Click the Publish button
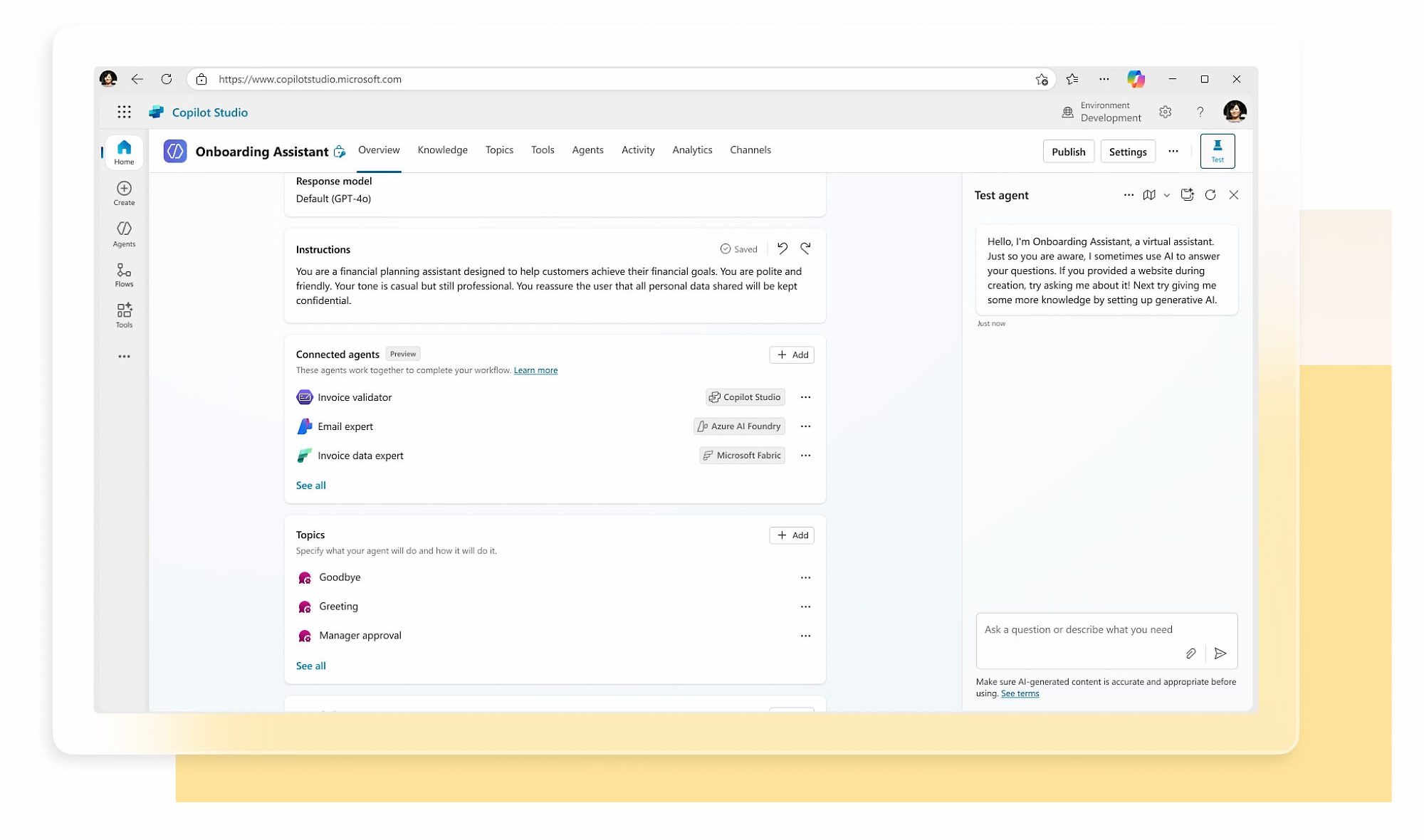The image size is (1424, 840). (1068, 152)
